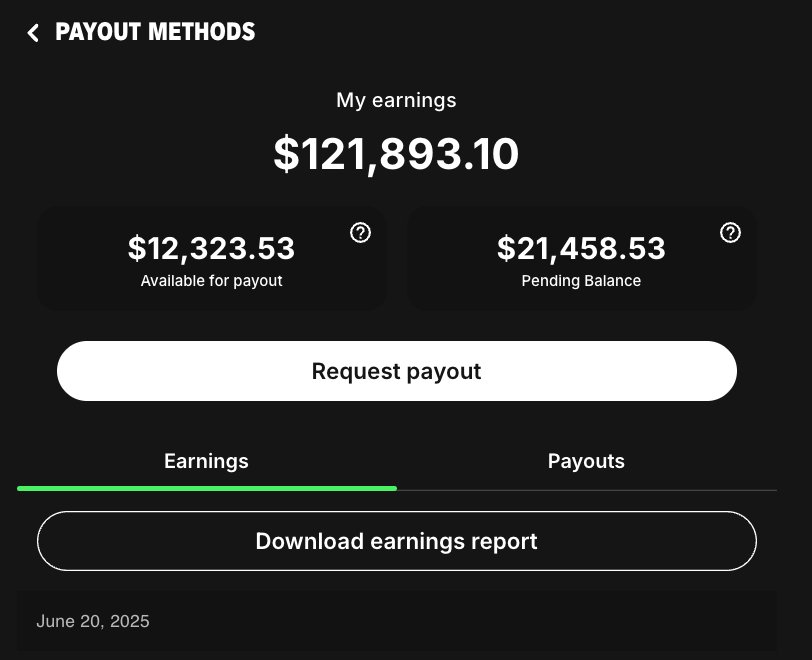The width and height of the screenshot is (812, 660).
Task: Click the Available for payout caption
Action: coord(211,281)
